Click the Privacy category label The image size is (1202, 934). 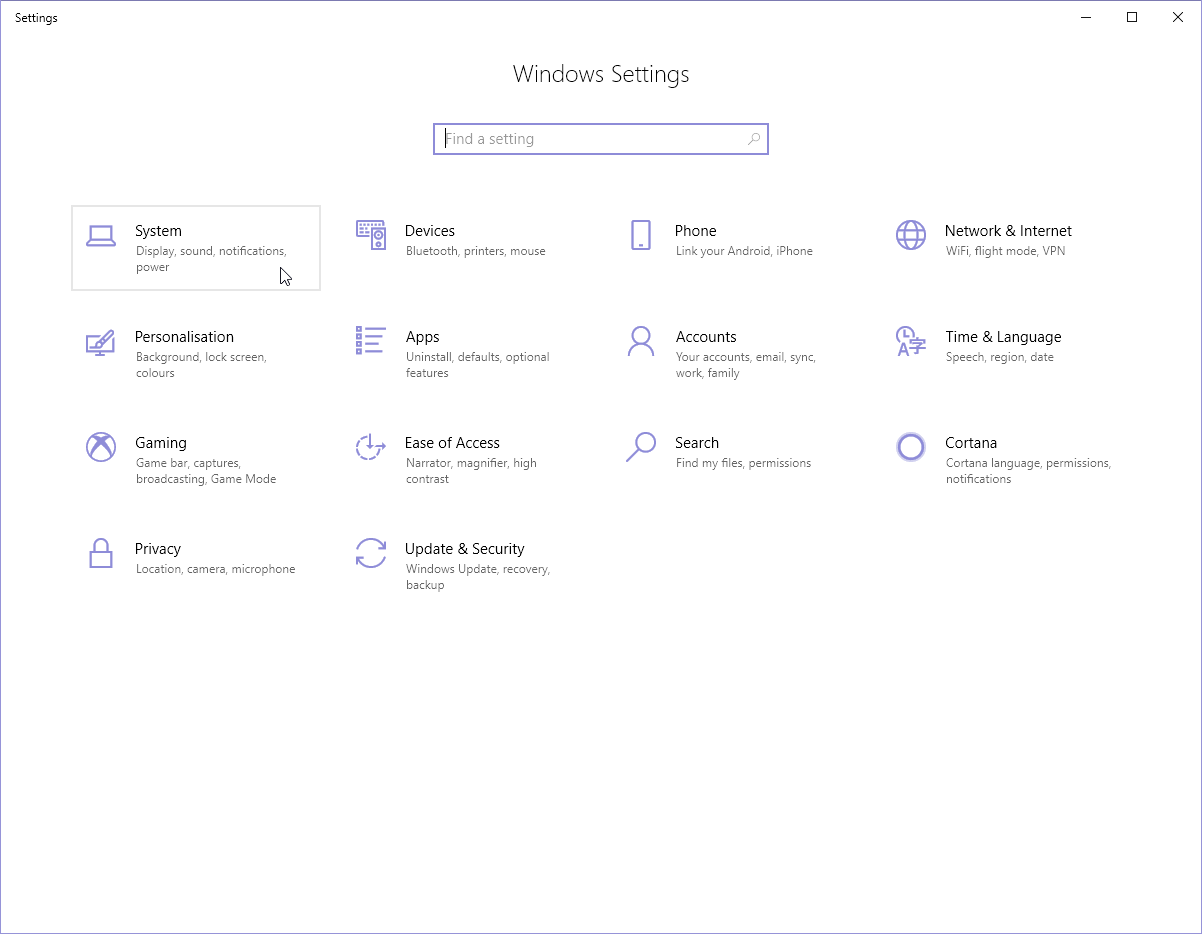click(158, 549)
